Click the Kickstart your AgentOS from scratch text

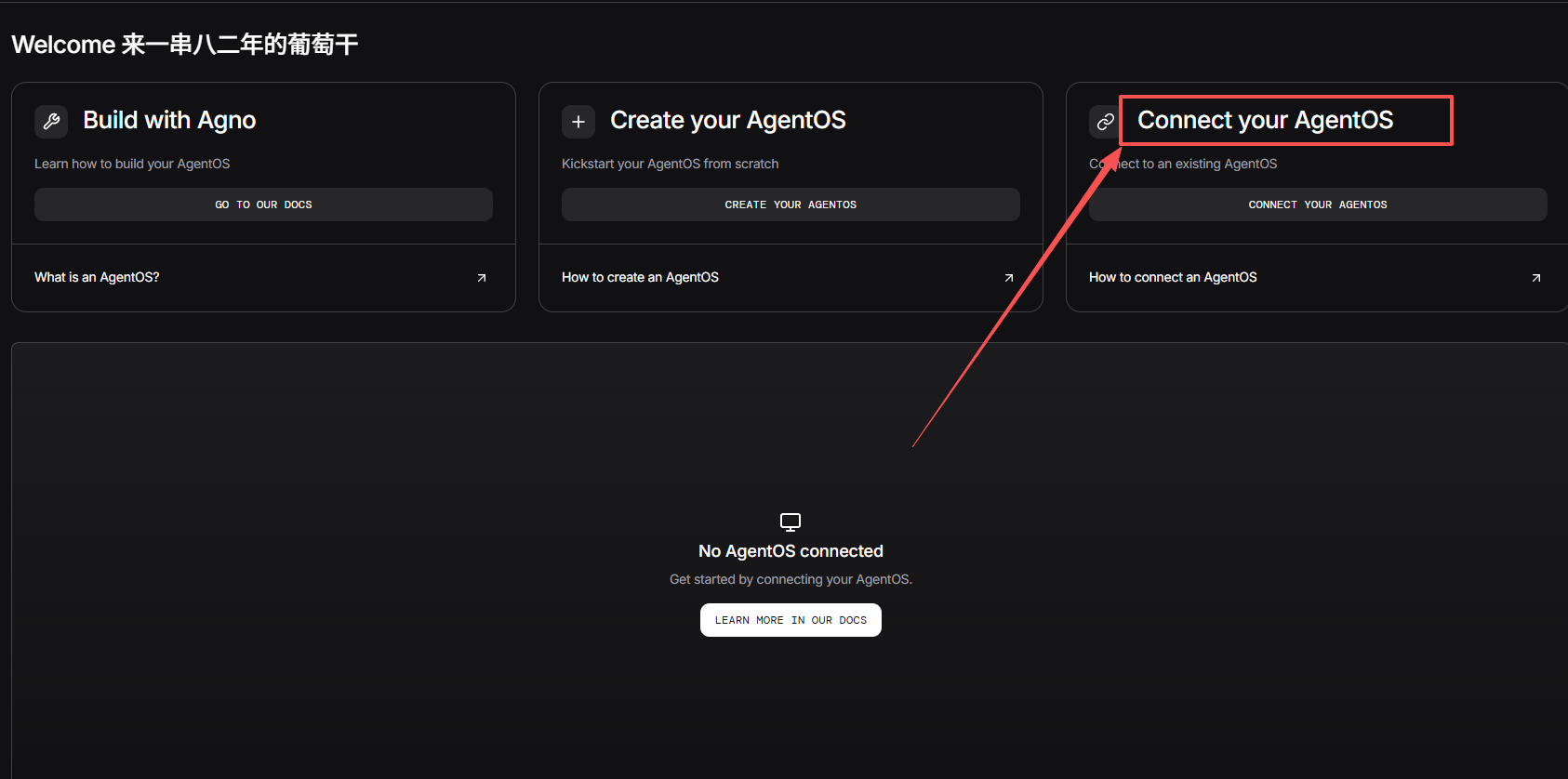pyautogui.click(x=670, y=164)
